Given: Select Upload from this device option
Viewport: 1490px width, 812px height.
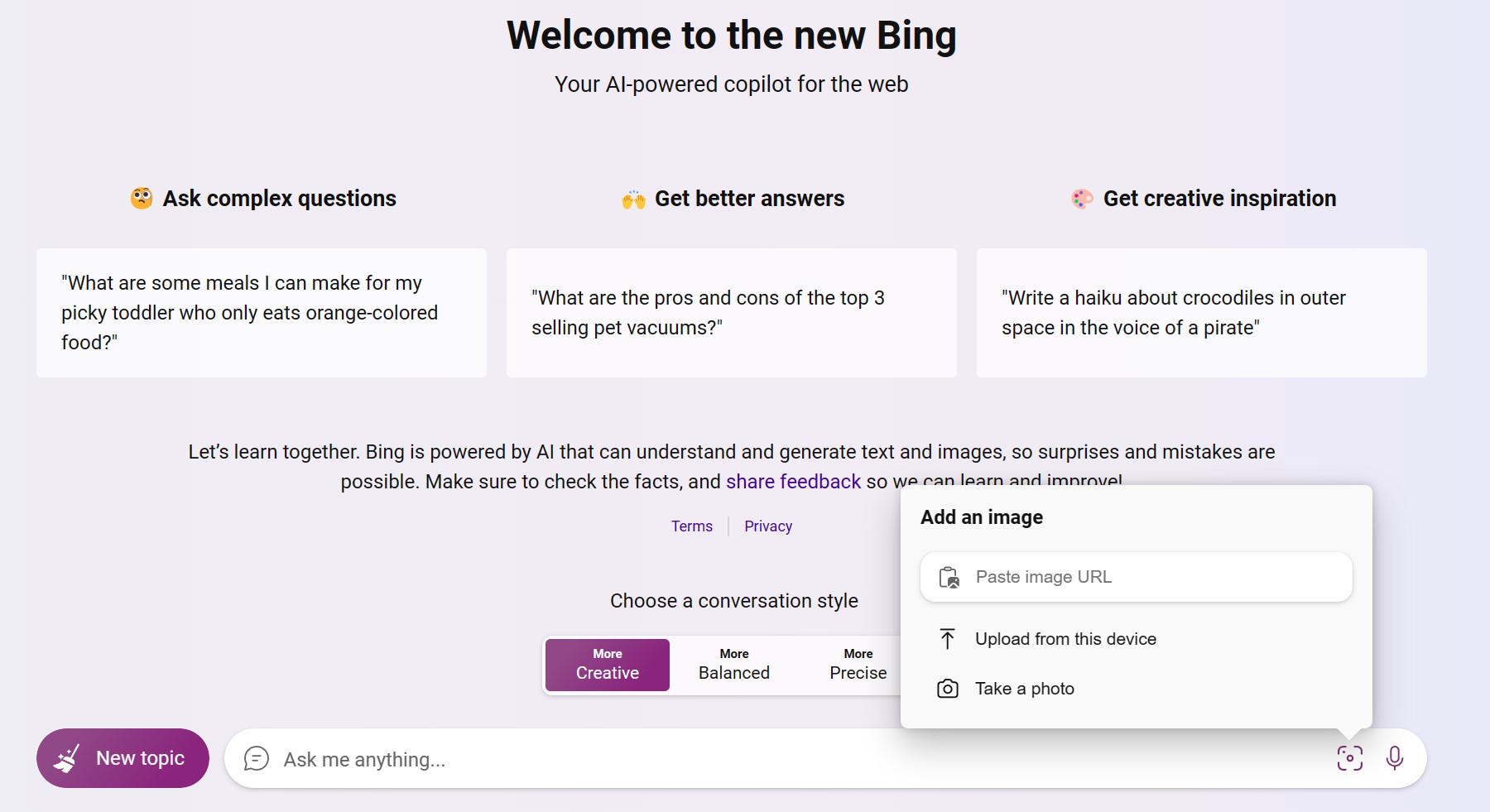Looking at the screenshot, I should coord(1065,639).
